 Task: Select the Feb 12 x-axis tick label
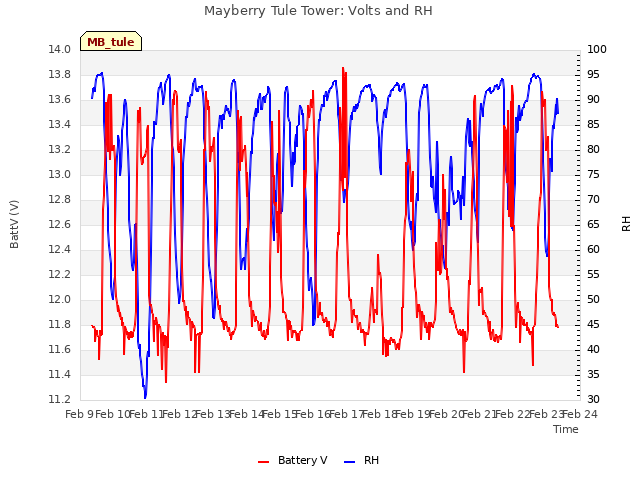tap(180, 414)
